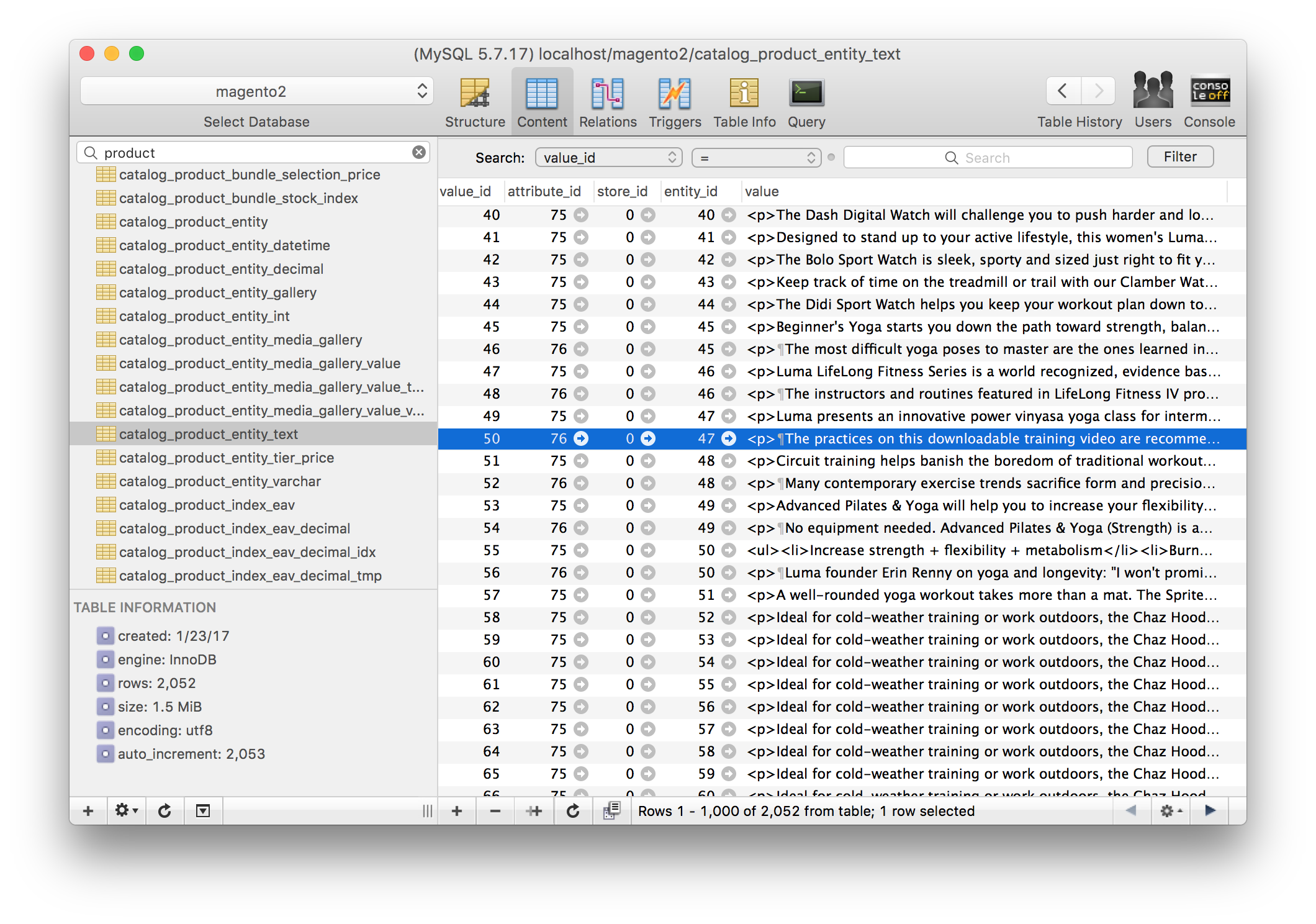Image resolution: width=1316 pixels, height=924 pixels.
Task: Click the duplicate row button
Action: [534, 811]
